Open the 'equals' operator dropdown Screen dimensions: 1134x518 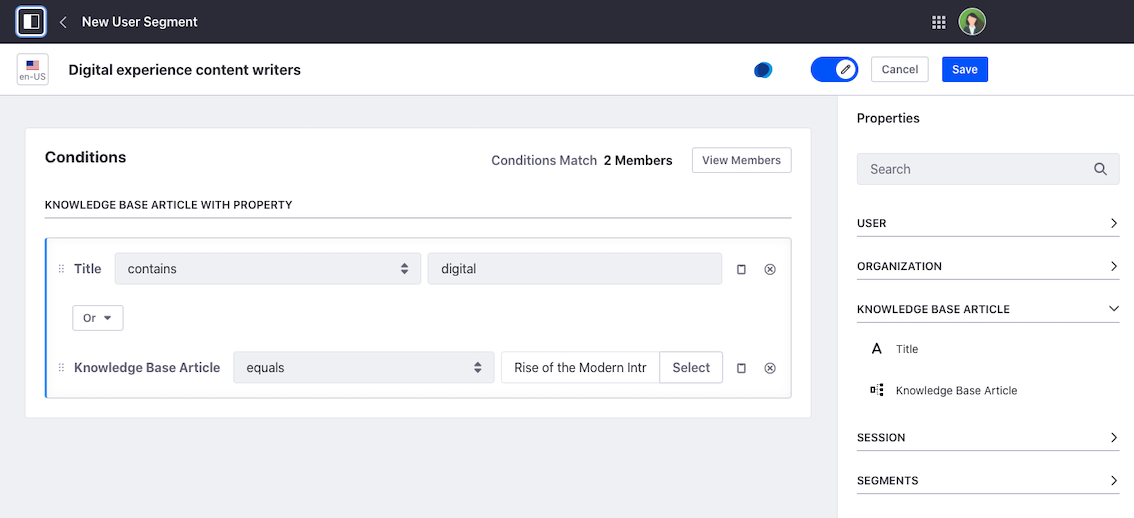pos(363,368)
